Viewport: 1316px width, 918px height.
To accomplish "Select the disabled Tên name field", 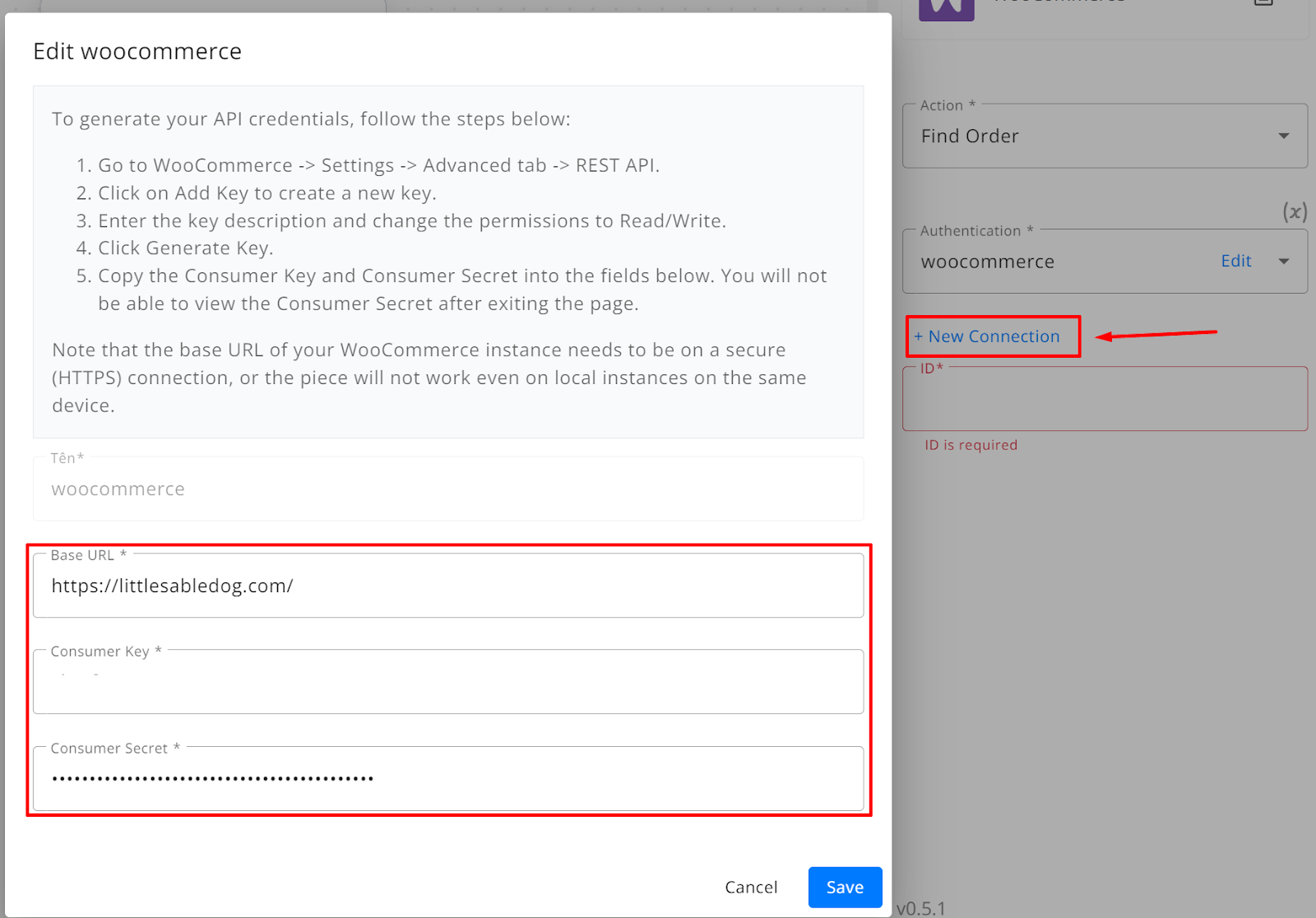I will tap(448, 489).
